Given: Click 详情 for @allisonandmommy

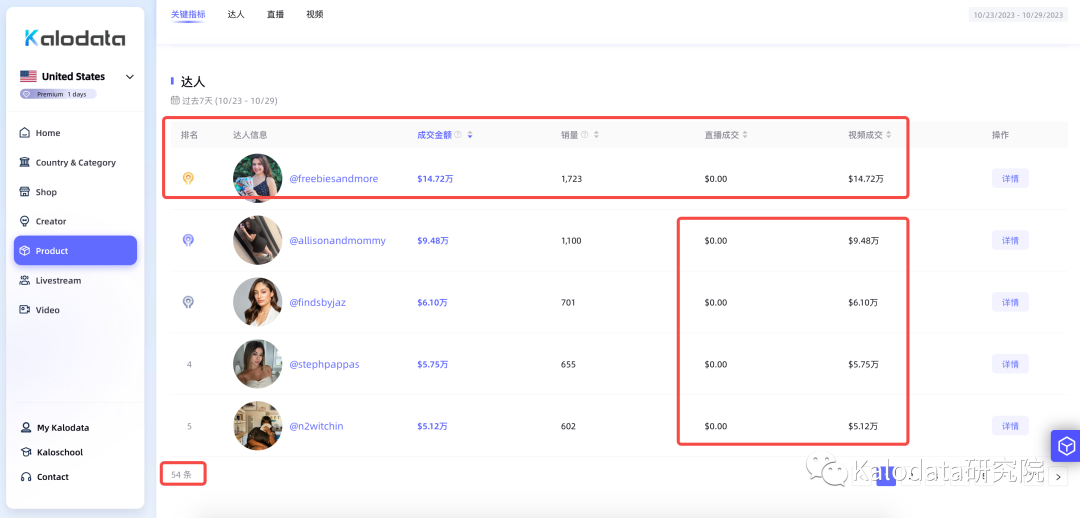Looking at the screenshot, I should point(1010,240).
